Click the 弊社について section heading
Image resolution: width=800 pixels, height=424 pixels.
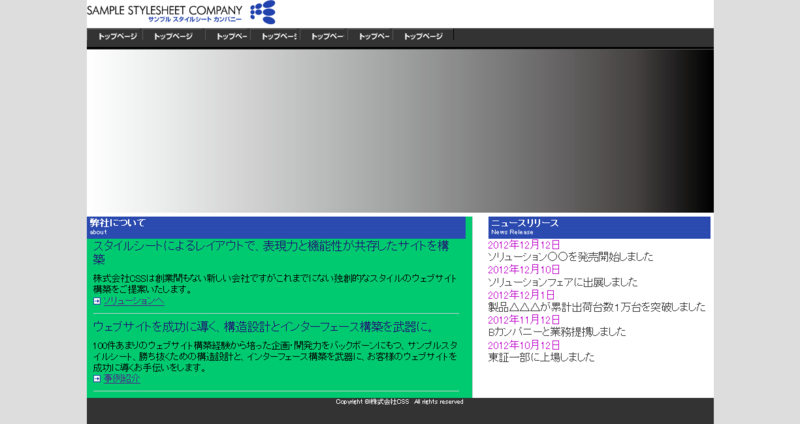tap(276, 228)
